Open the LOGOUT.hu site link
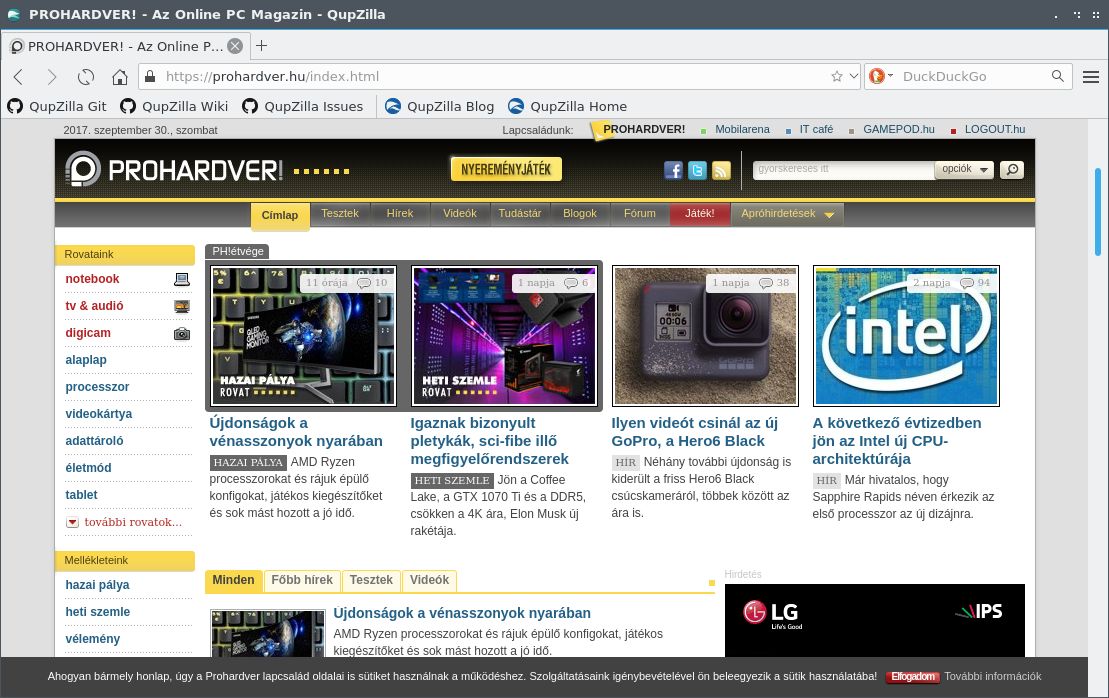 point(994,129)
